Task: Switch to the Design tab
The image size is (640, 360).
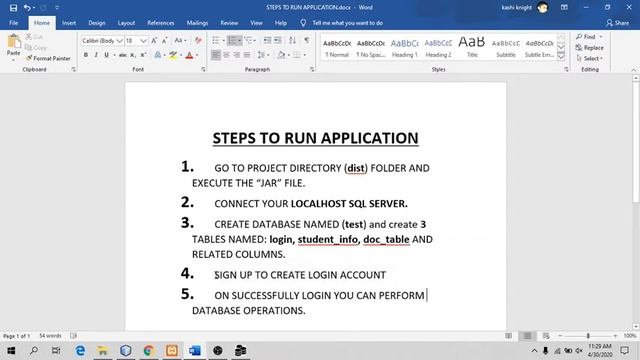Action: (x=97, y=23)
